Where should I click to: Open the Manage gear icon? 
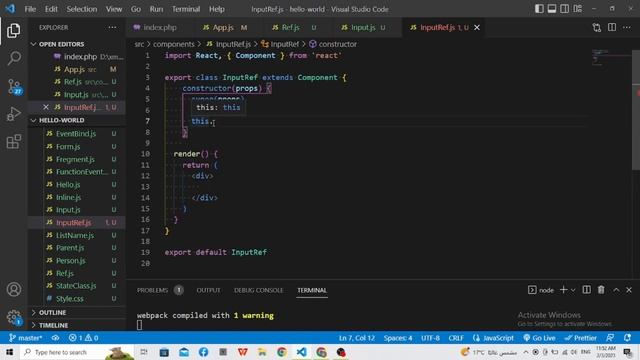13,316
